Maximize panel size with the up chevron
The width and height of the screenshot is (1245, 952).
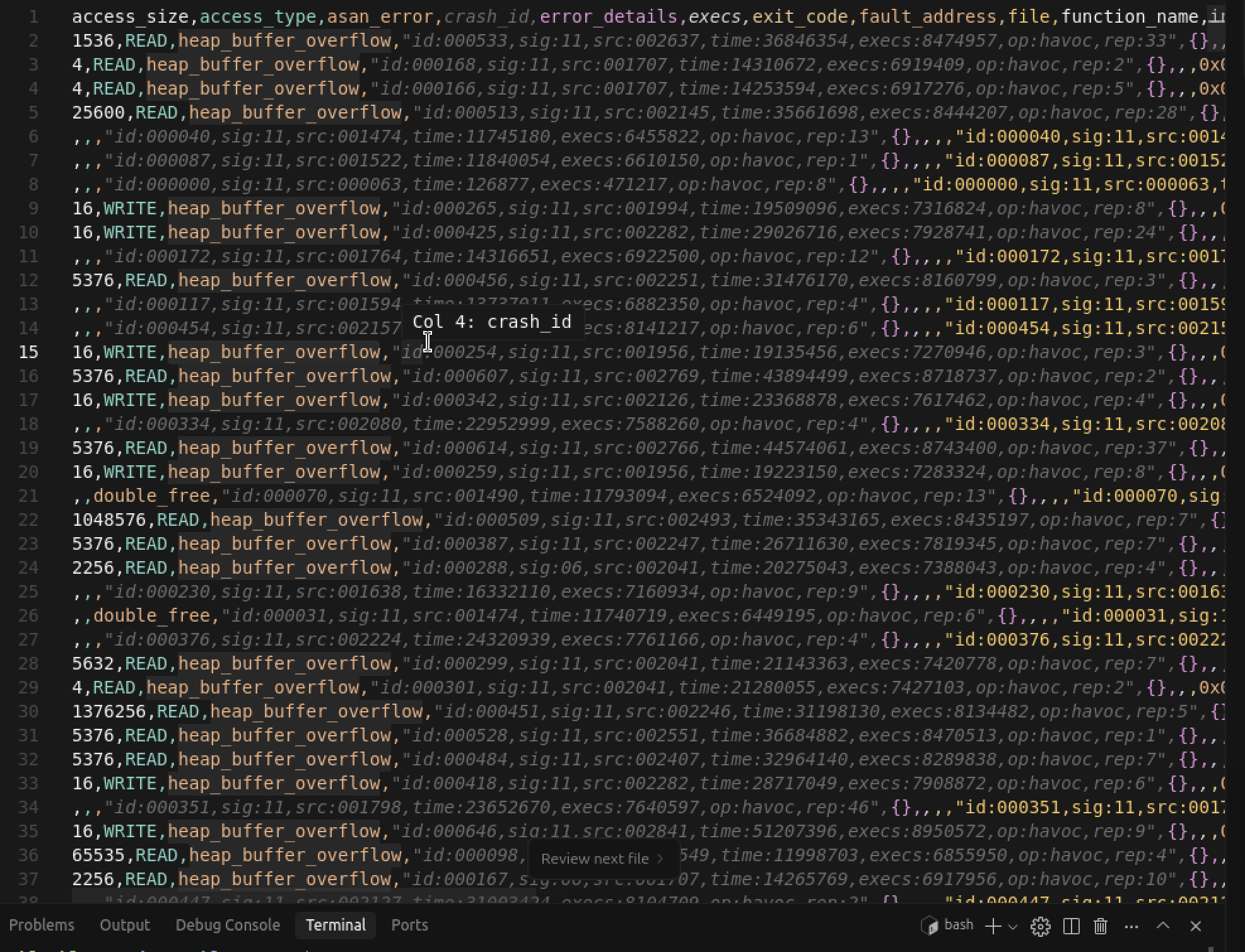1163,926
